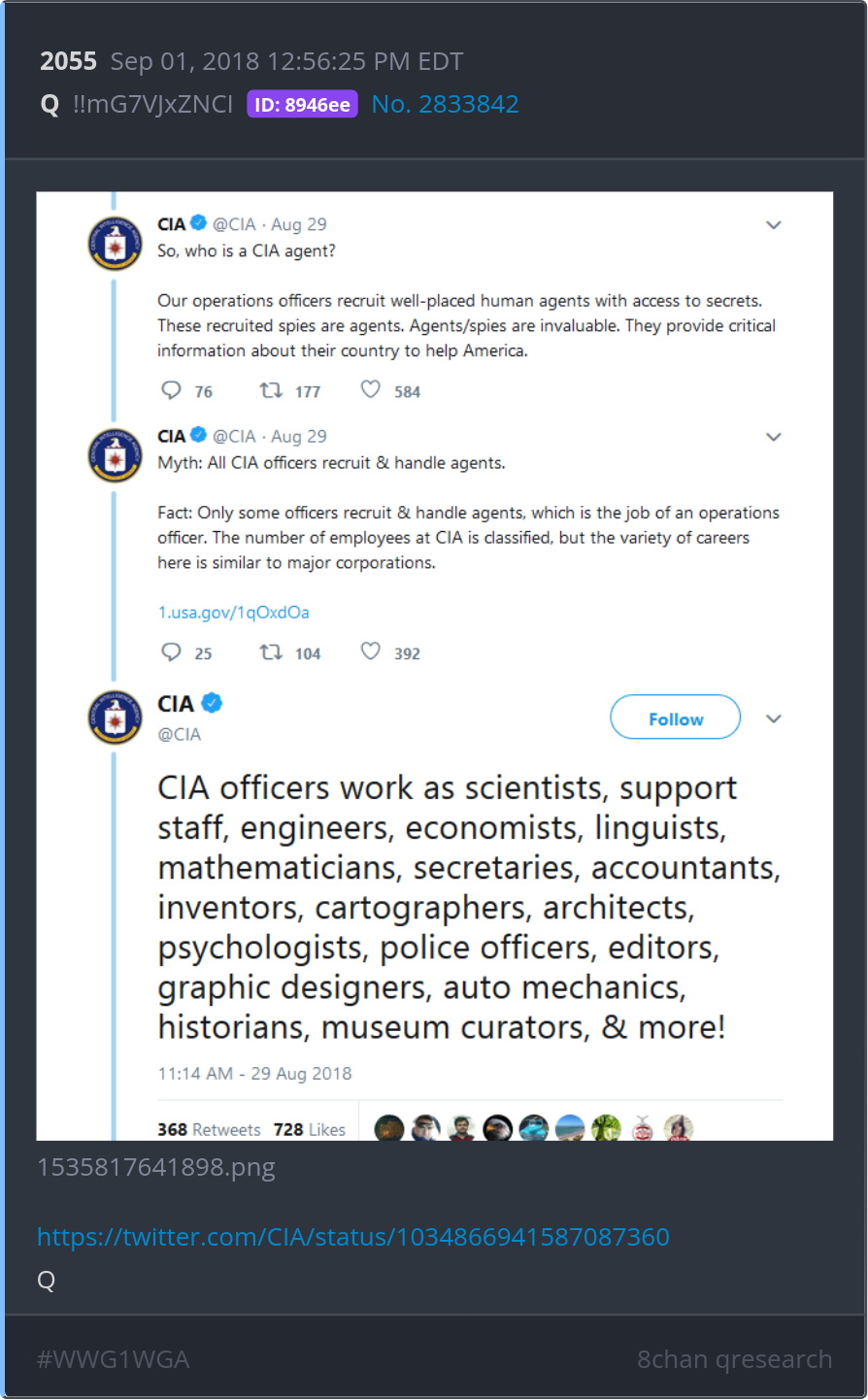The height and width of the screenshot is (1400, 868).
Task: Click verified badge beside large CIA name
Action: click(x=212, y=703)
